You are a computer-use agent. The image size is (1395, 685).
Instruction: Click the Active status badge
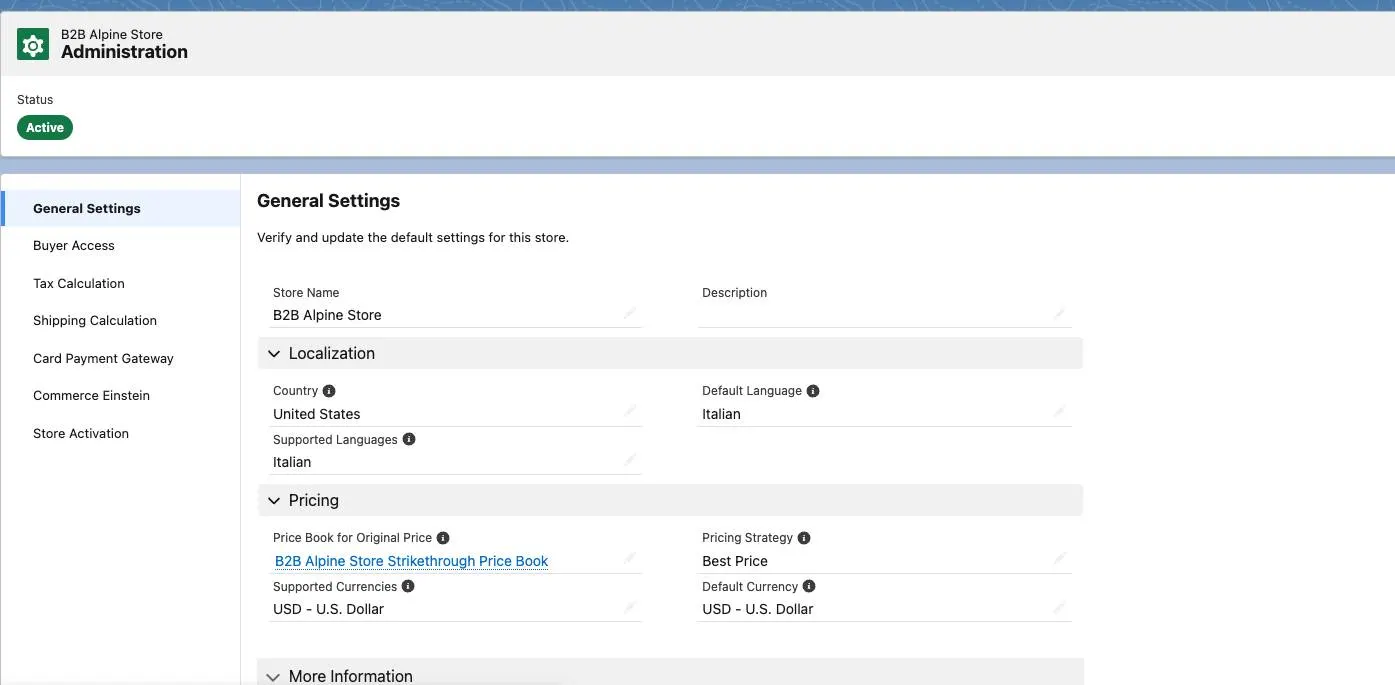click(45, 128)
